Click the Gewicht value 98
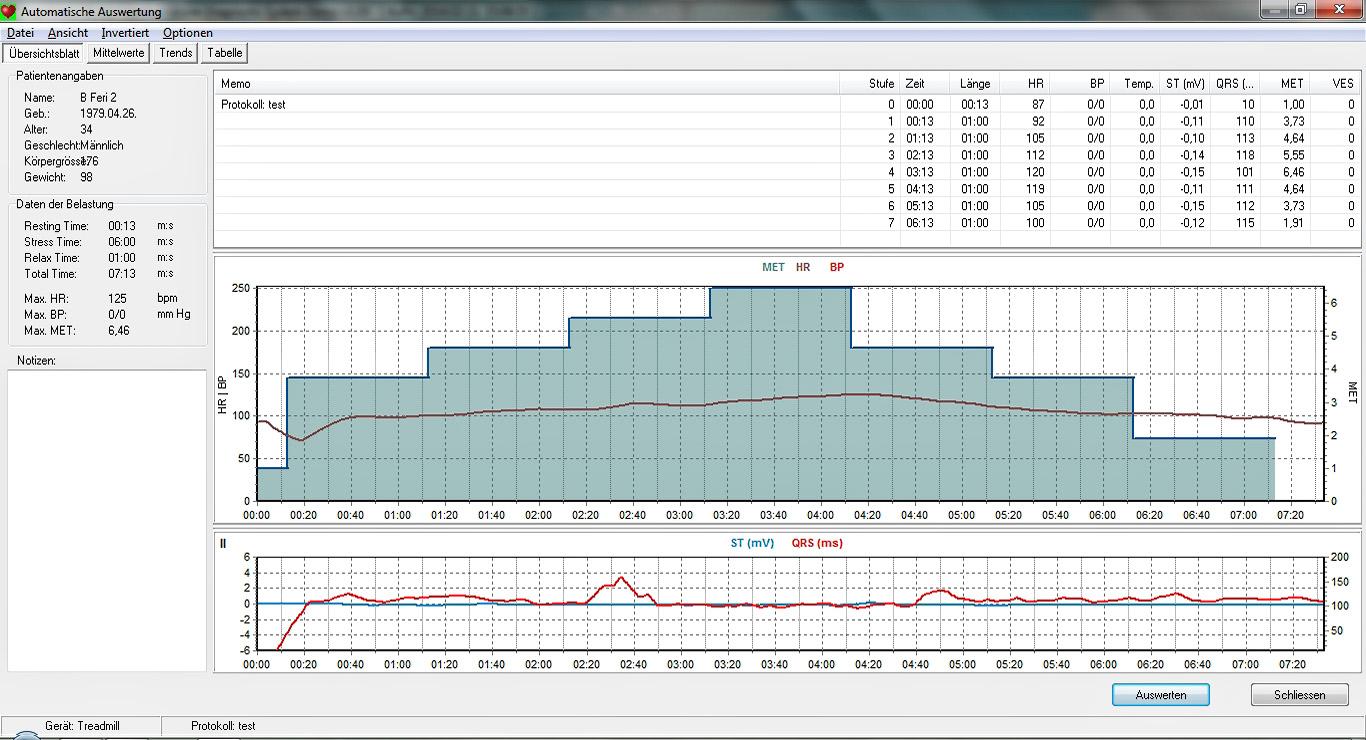The width and height of the screenshot is (1366, 740). pyautogui.click(x=86, y=178)
